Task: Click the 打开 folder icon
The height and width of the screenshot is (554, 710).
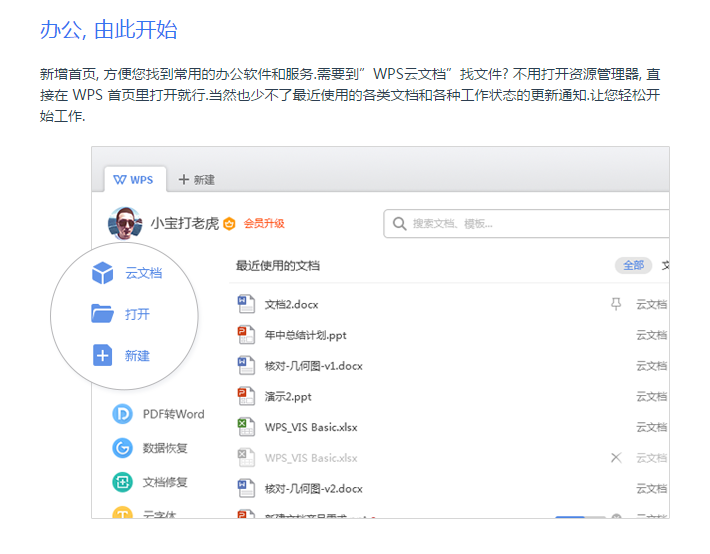Action: [x=102, y=313]
